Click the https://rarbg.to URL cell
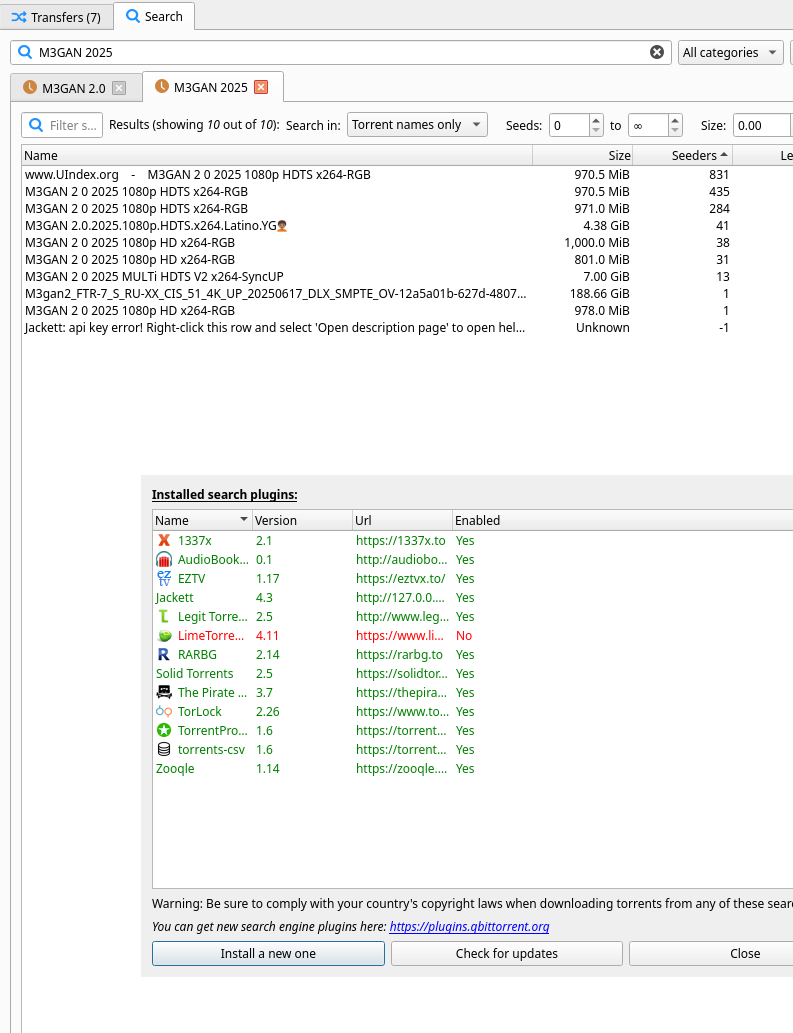This screenshot has width=793, height=1033. 399,654
